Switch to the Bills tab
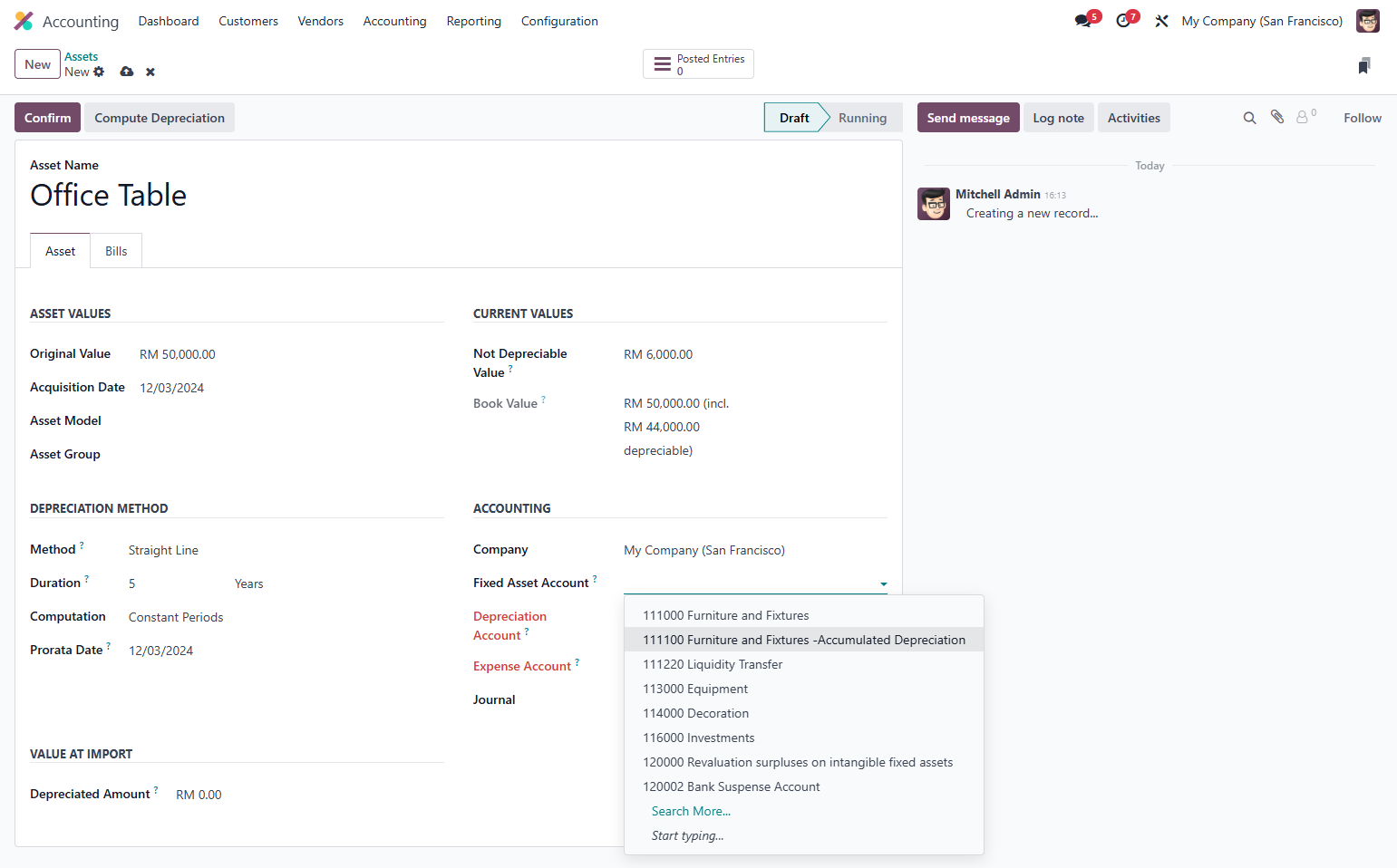 point(116,251)
